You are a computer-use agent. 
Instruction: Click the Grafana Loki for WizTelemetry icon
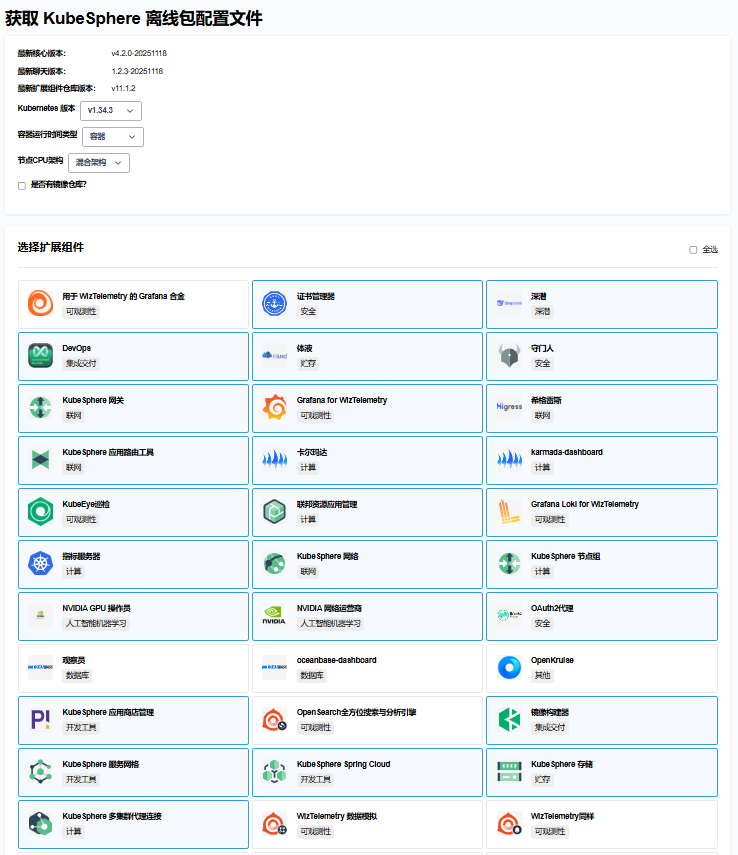pos(508,511)
